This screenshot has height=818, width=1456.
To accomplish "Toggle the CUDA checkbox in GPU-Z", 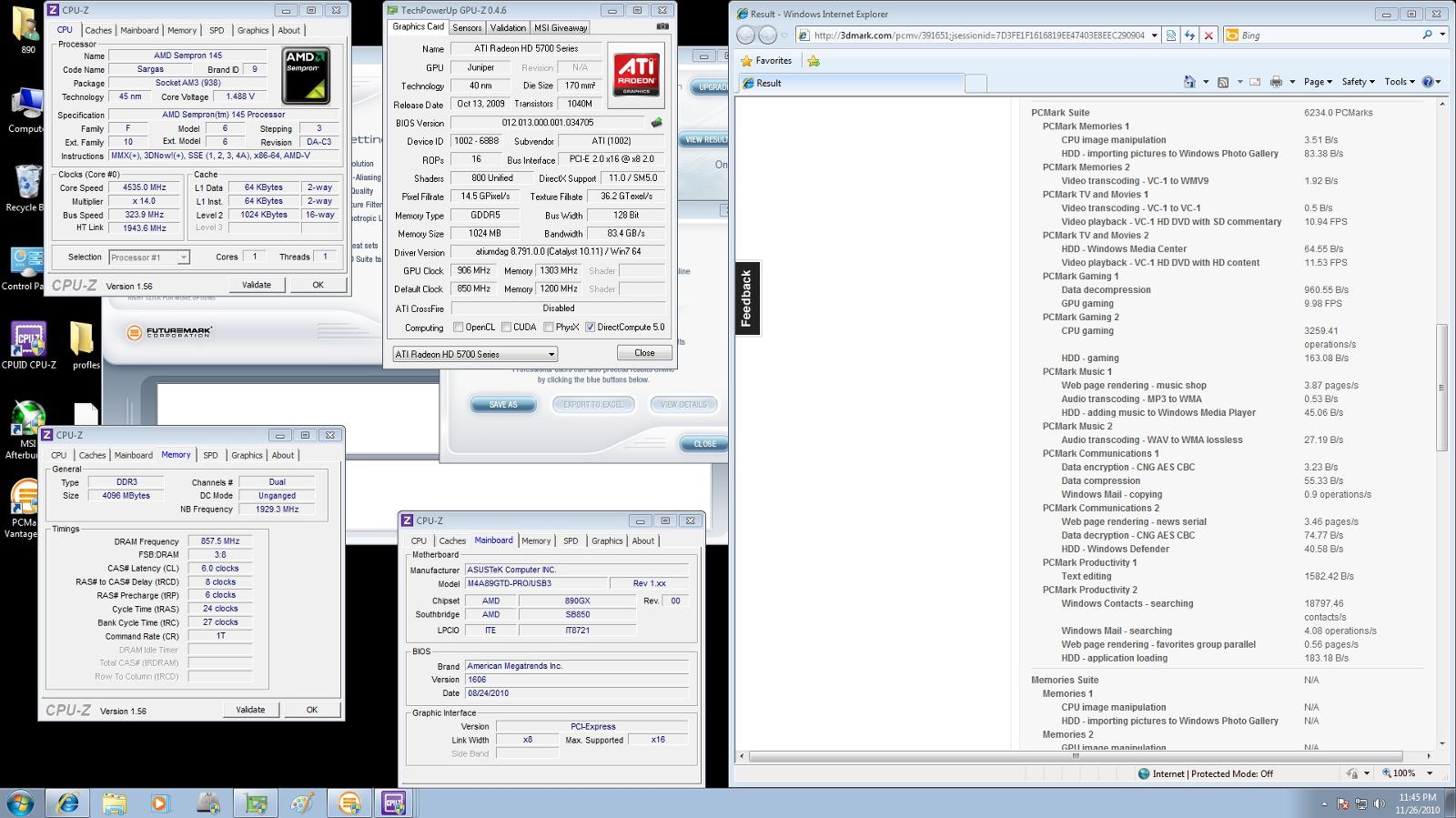I will (x=506, y=328).
